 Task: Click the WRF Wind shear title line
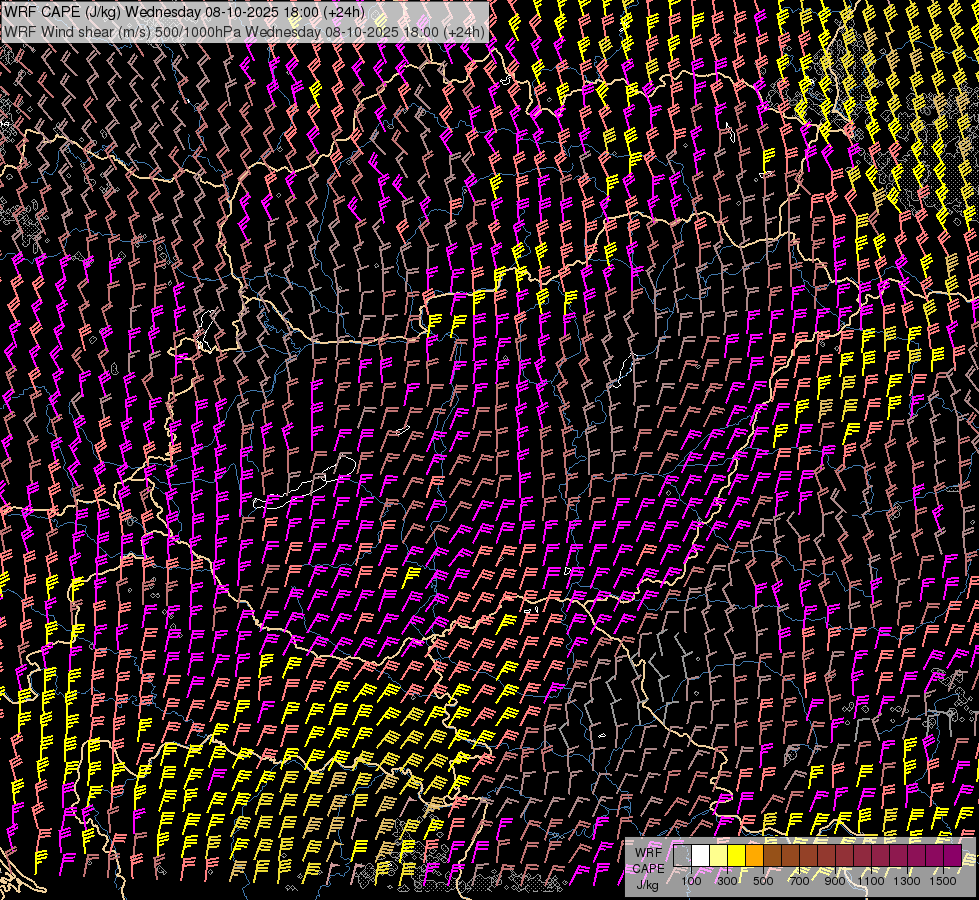(x=245, y=31)
